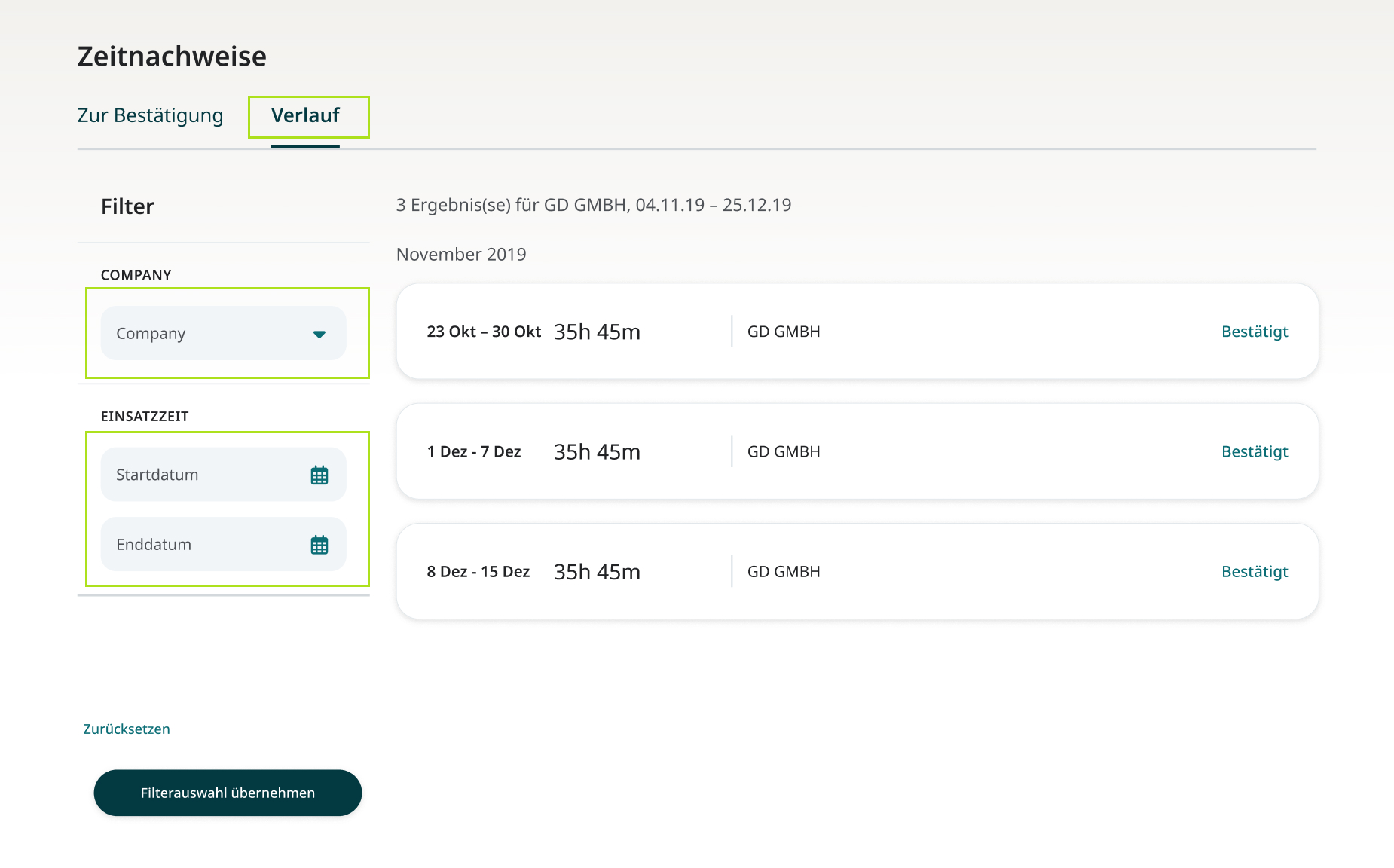Click Bestätigt on the 8 Dez - 15 Dez entry
Viewport: 1394px width, 868px height.
[x=1255, y=571]
